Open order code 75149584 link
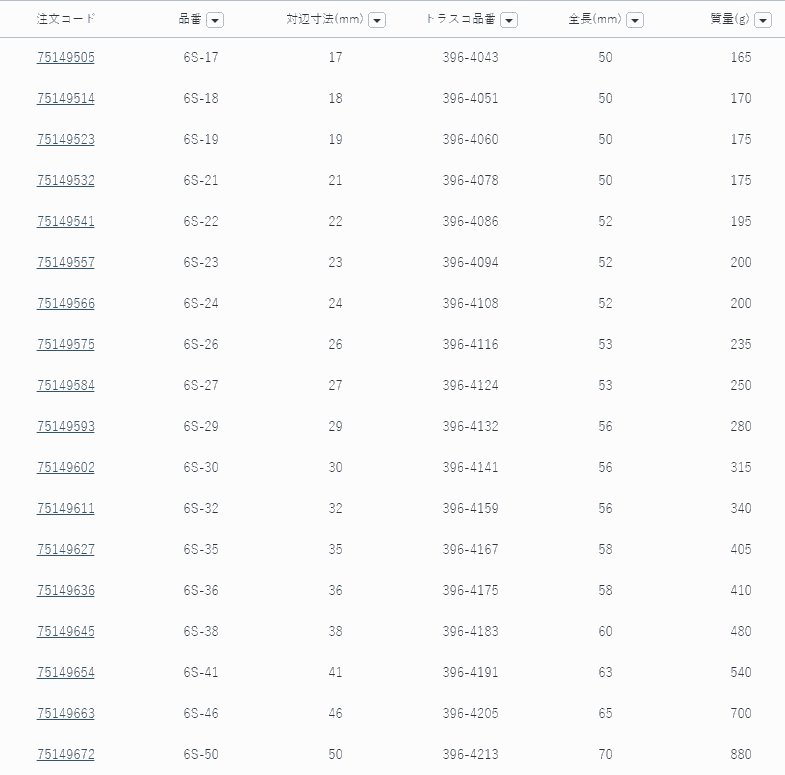The height and width of the screenshot is (775, 785). pos(66,385)
